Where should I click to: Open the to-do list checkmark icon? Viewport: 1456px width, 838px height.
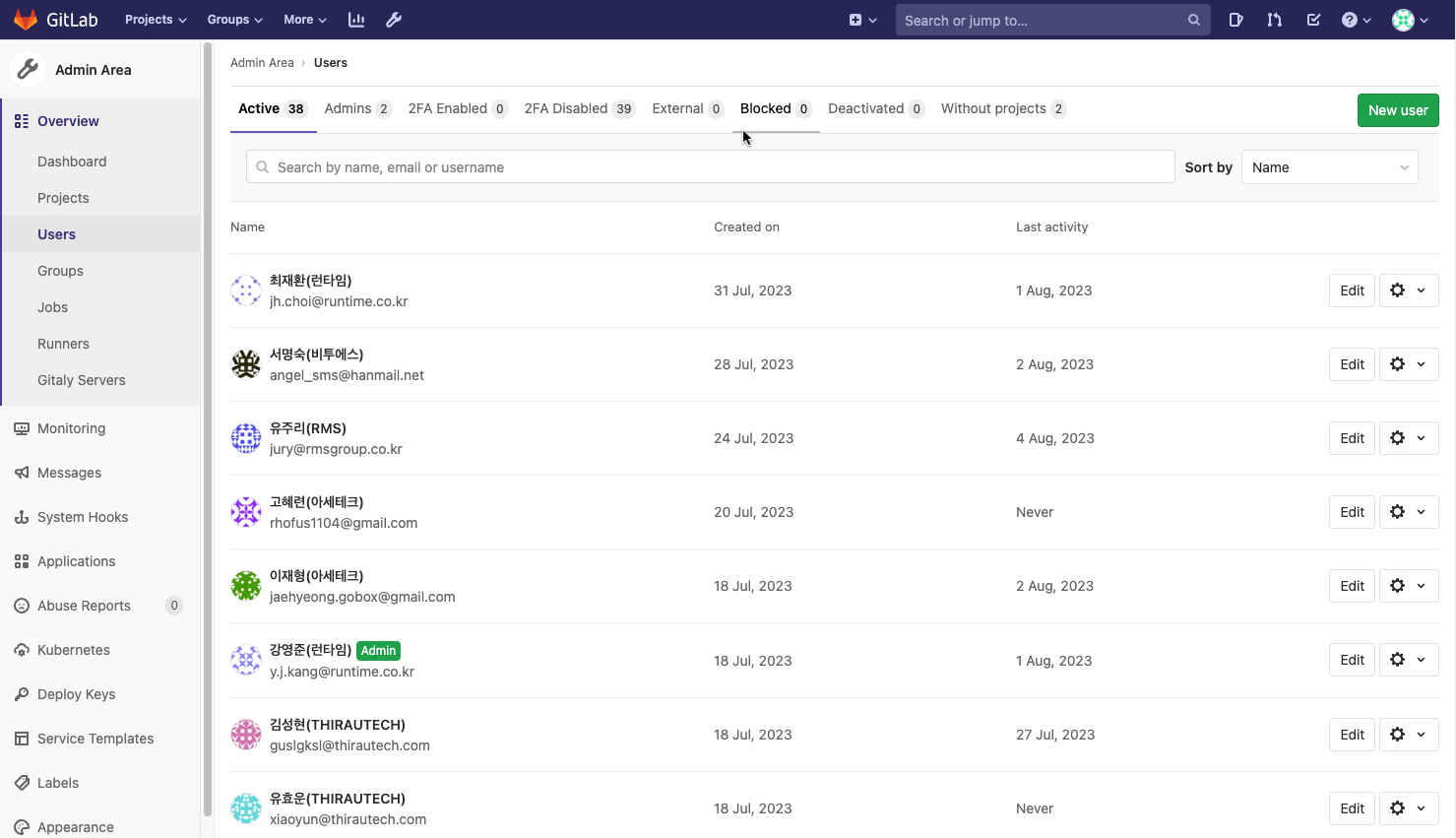coord(1313,20)
